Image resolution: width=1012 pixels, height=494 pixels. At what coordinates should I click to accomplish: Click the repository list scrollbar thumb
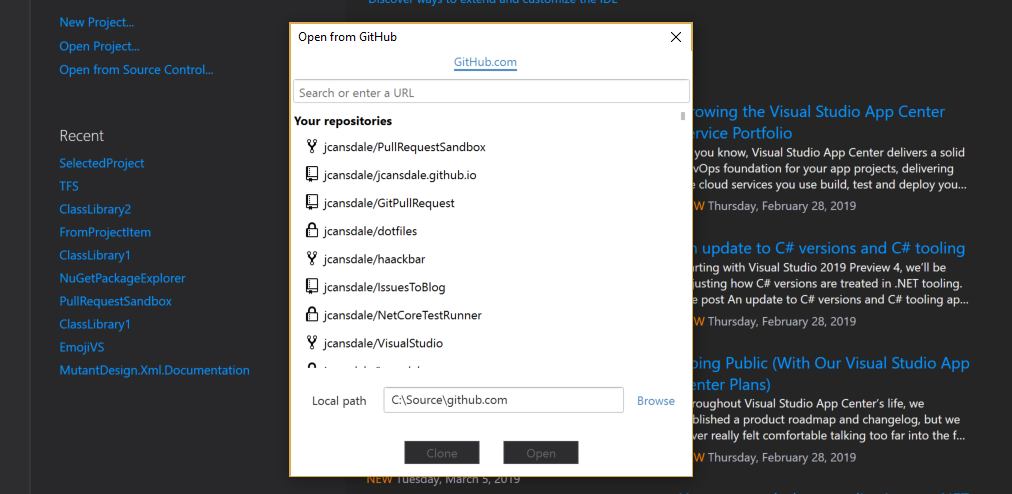point(683,116)
